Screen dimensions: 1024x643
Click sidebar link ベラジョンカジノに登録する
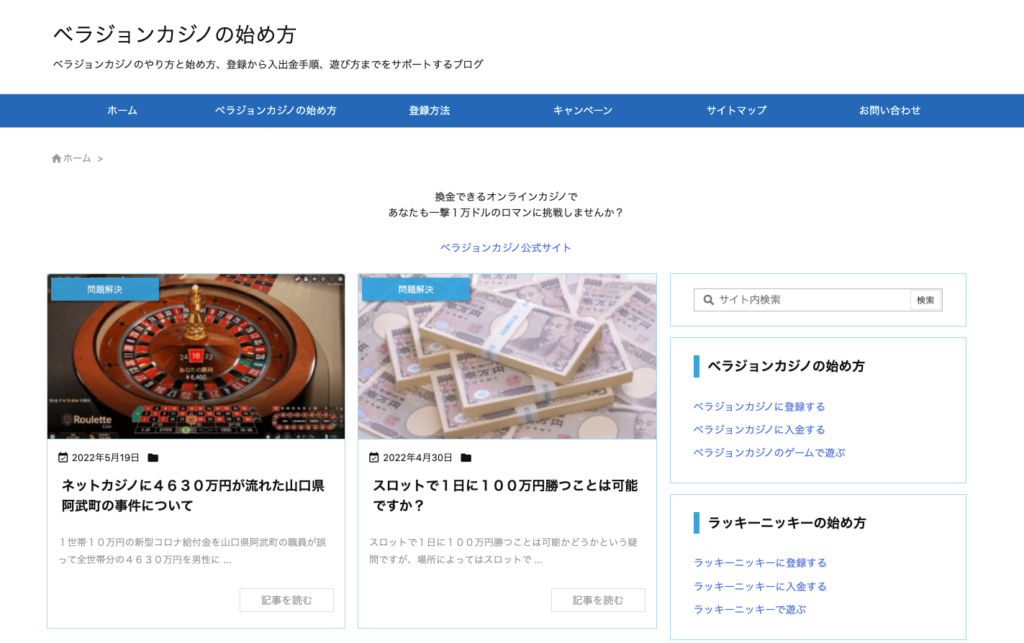click(x=759, y=407)
